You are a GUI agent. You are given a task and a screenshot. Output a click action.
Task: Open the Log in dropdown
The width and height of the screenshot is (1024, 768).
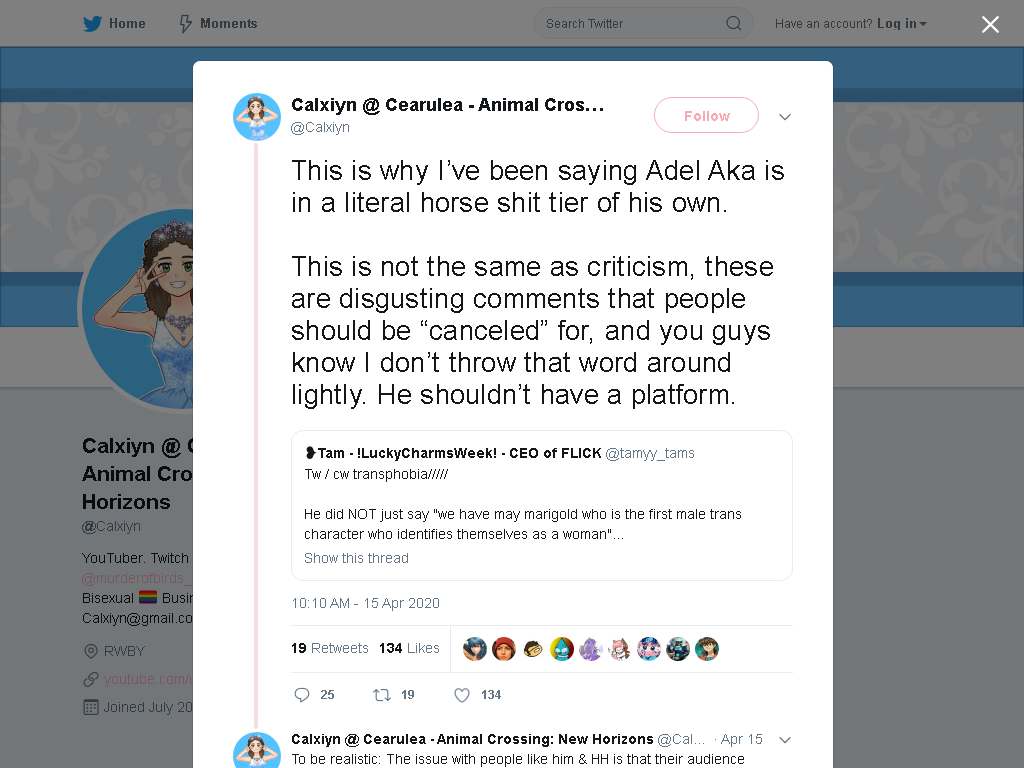point(901,24)
